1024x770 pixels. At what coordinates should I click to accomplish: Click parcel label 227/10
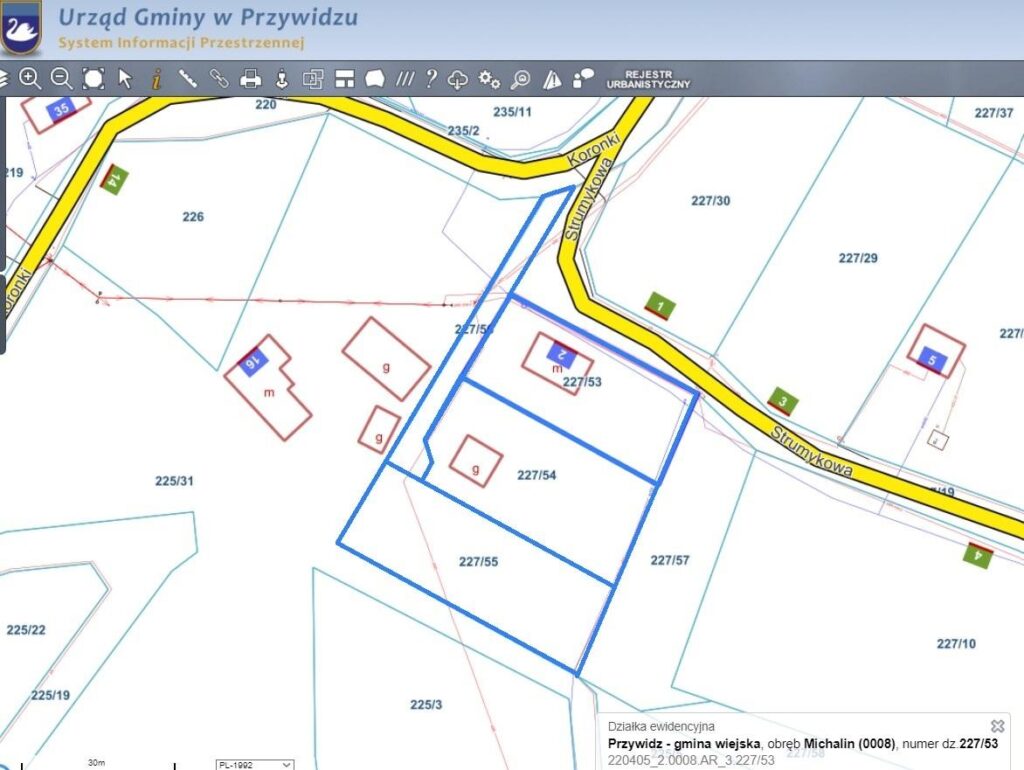(956, 643)
